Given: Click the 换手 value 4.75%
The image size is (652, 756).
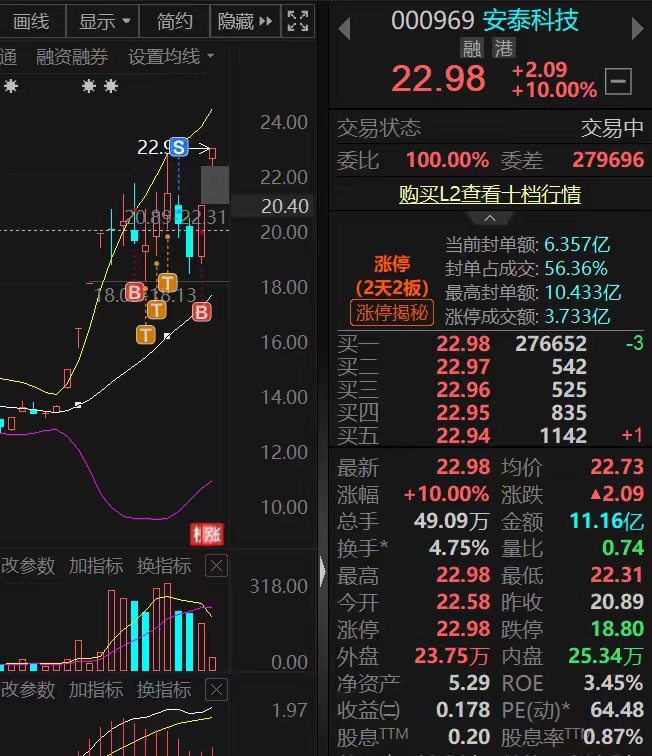Looking at the screenshot, I should [459, 548].
